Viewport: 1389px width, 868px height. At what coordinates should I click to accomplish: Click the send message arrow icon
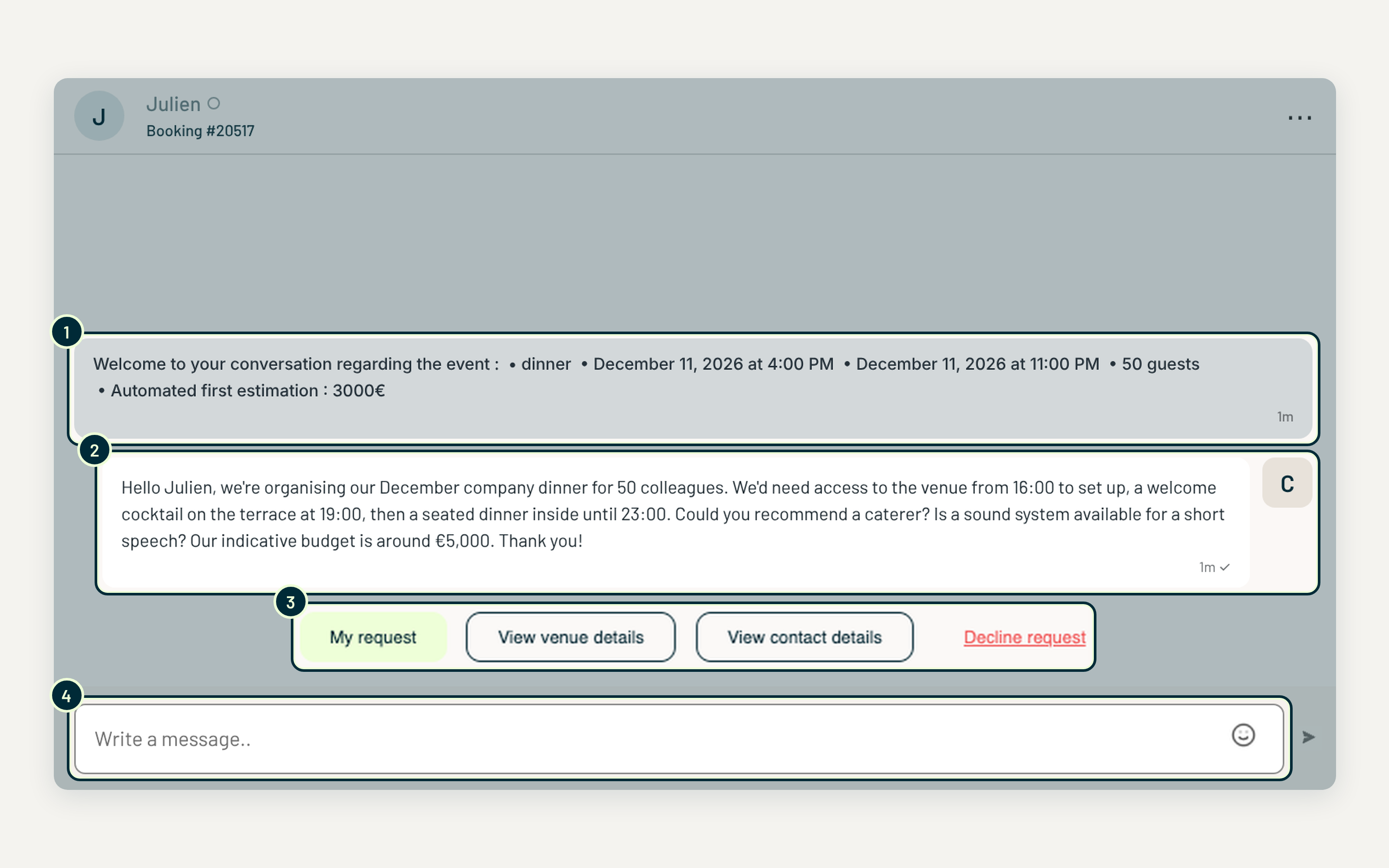tap(1309, 737)
